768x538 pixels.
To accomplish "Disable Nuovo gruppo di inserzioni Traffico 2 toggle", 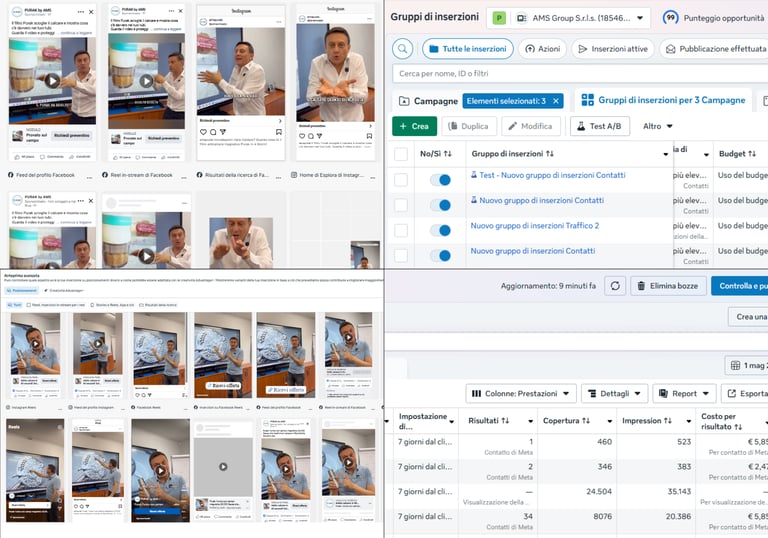I will click(x=440, y=230).
